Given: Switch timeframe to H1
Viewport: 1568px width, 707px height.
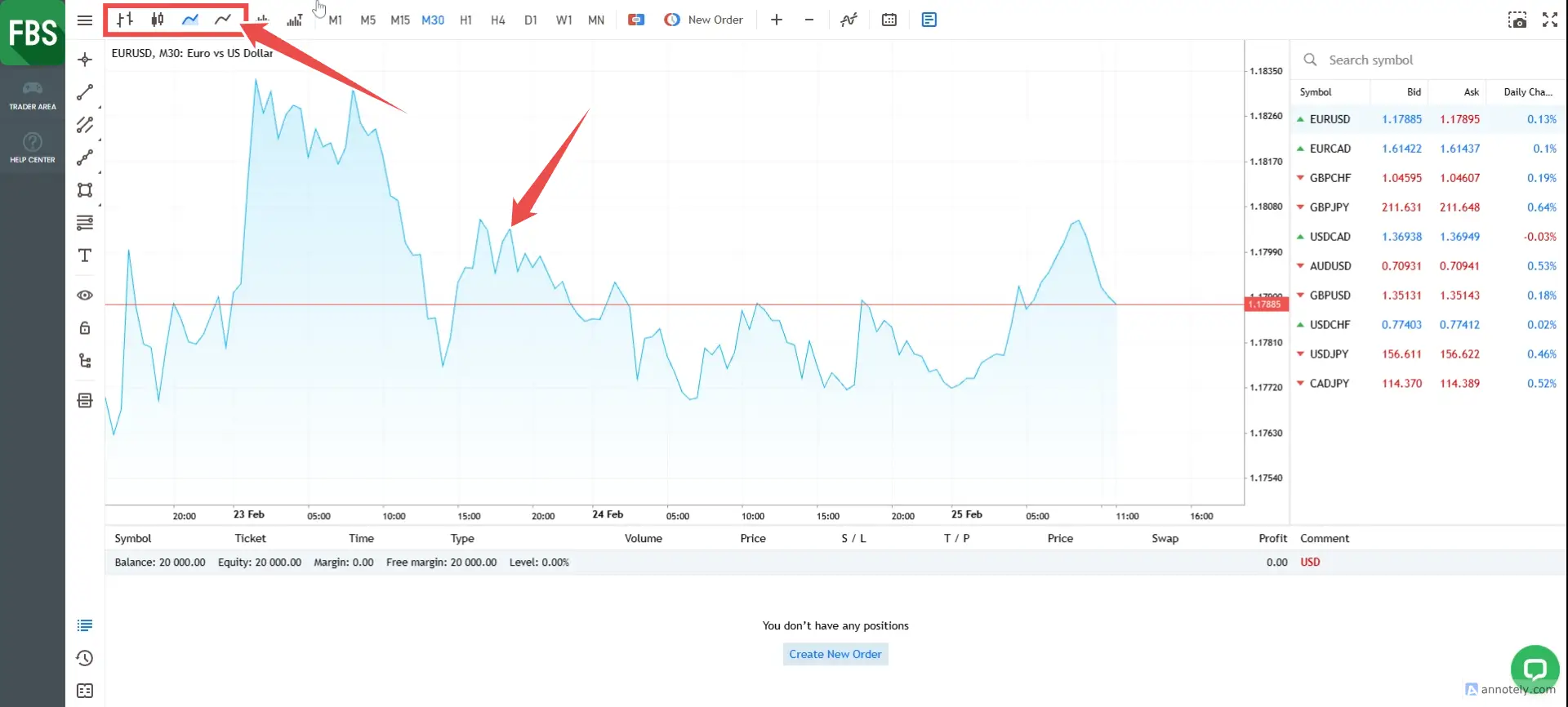Looking at the screenshot, I should [x=465, y=20].
